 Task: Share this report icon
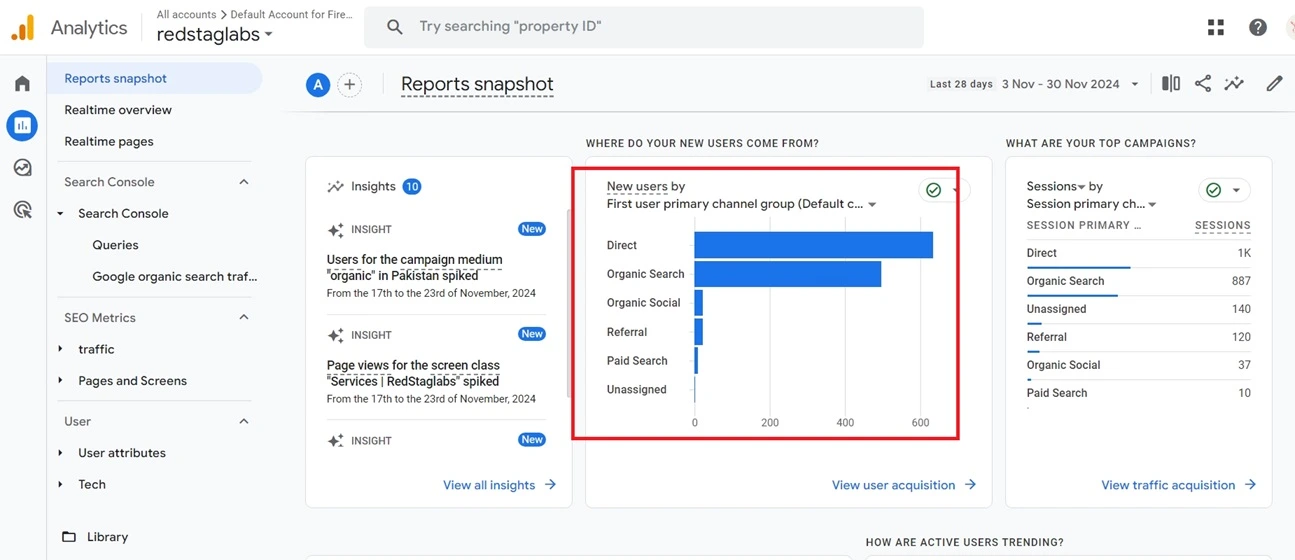pos(1203,84)
